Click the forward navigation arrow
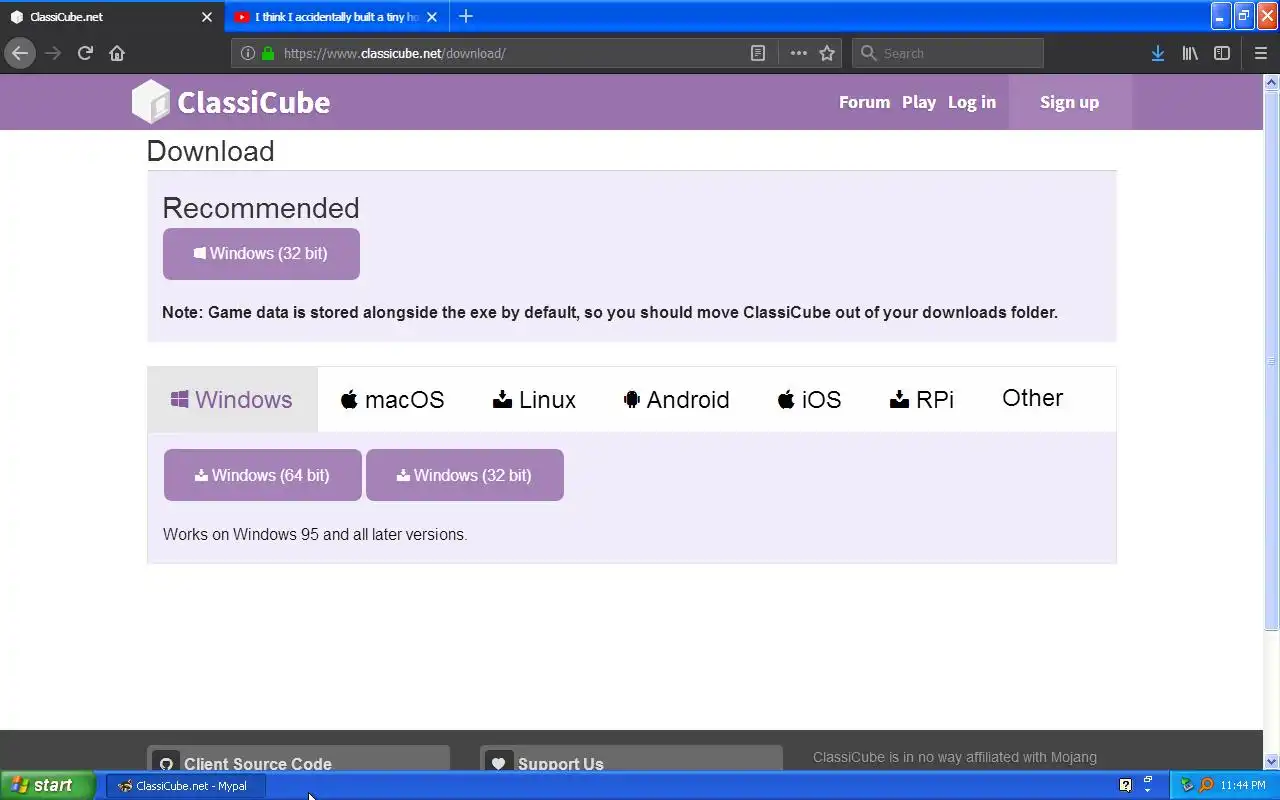Image resolution: width=1280 pixels, height=800 pixels. coord(53,53)
